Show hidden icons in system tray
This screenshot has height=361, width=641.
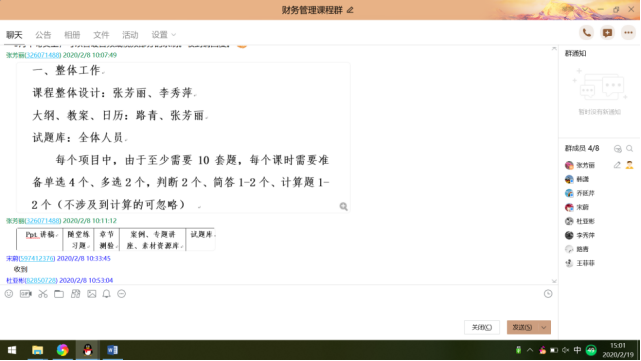click(x=530, y=350)
